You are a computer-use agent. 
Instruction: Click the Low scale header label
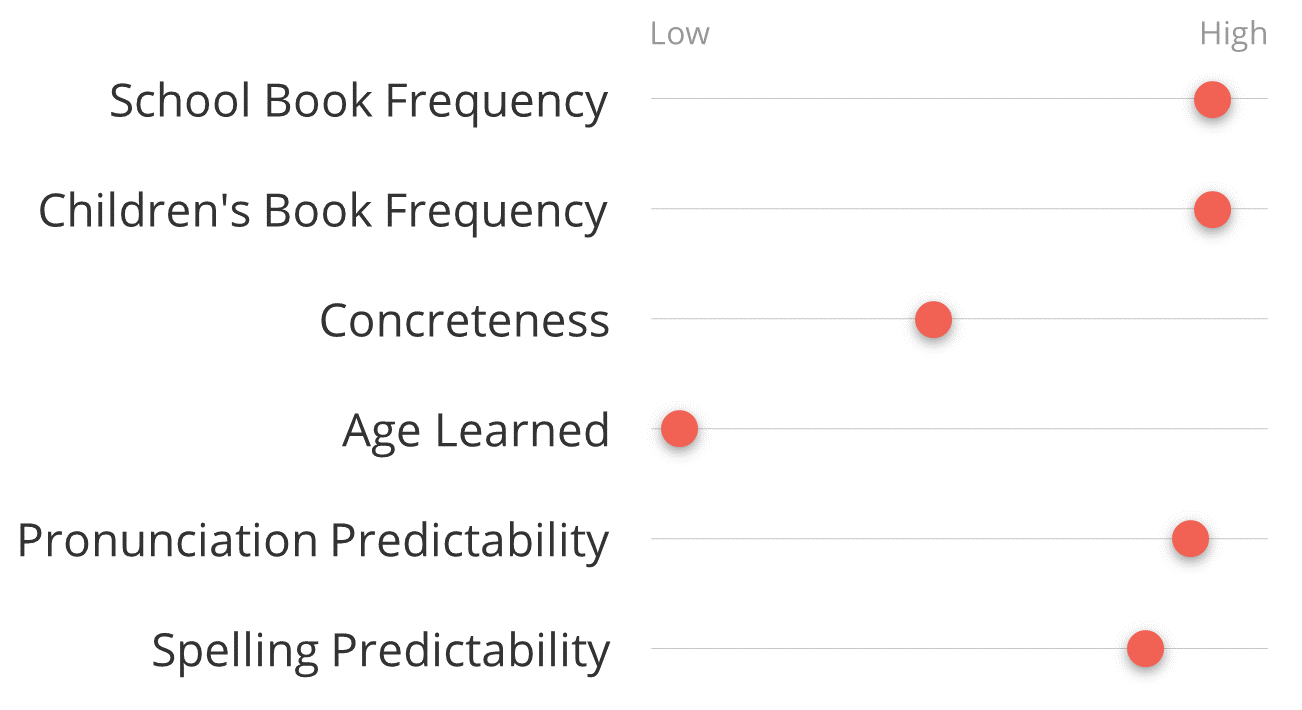(679, 34)
